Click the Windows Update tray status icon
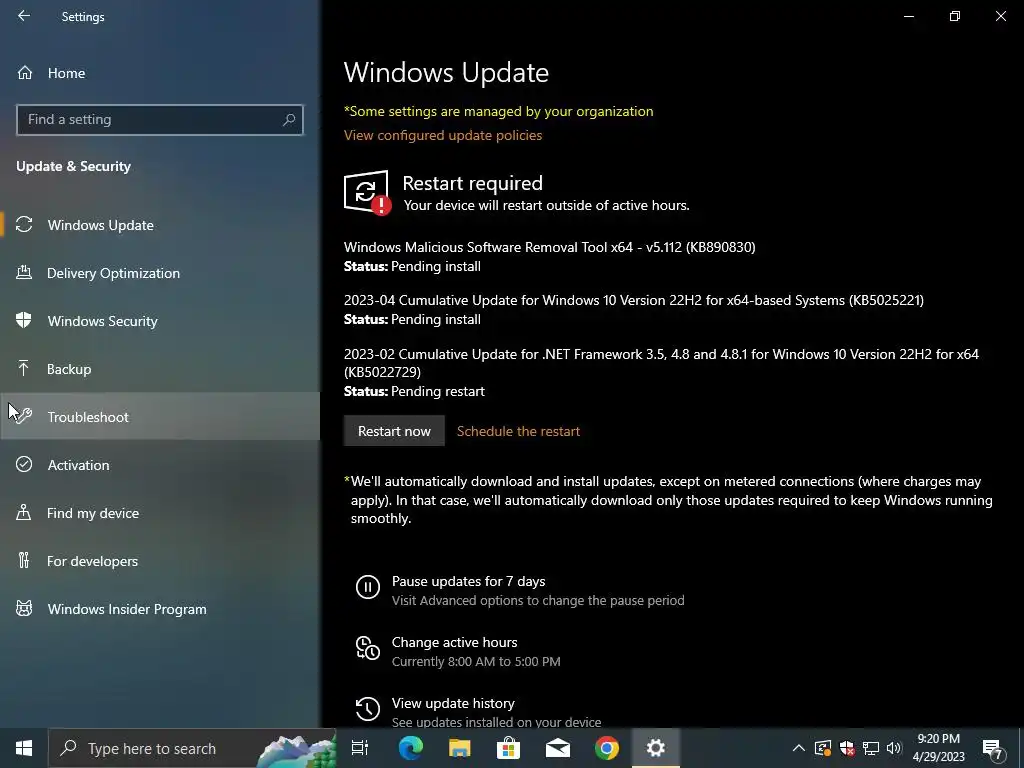 click(x=822, y=748)
